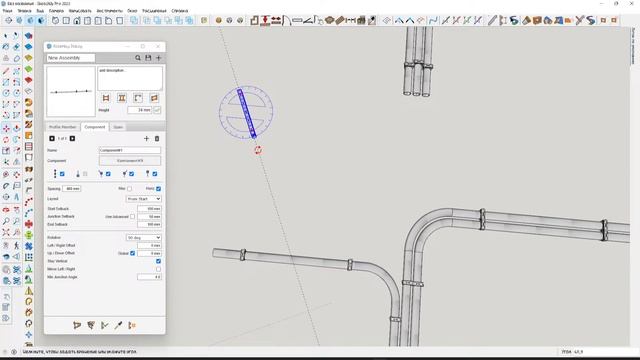
Task: Select the Move tool in left toolbar
Action: (x=6, y=129)
